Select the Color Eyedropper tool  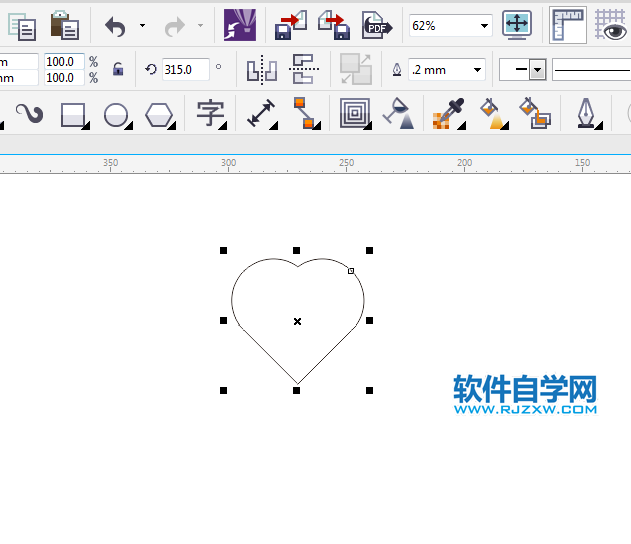[449, 114]
